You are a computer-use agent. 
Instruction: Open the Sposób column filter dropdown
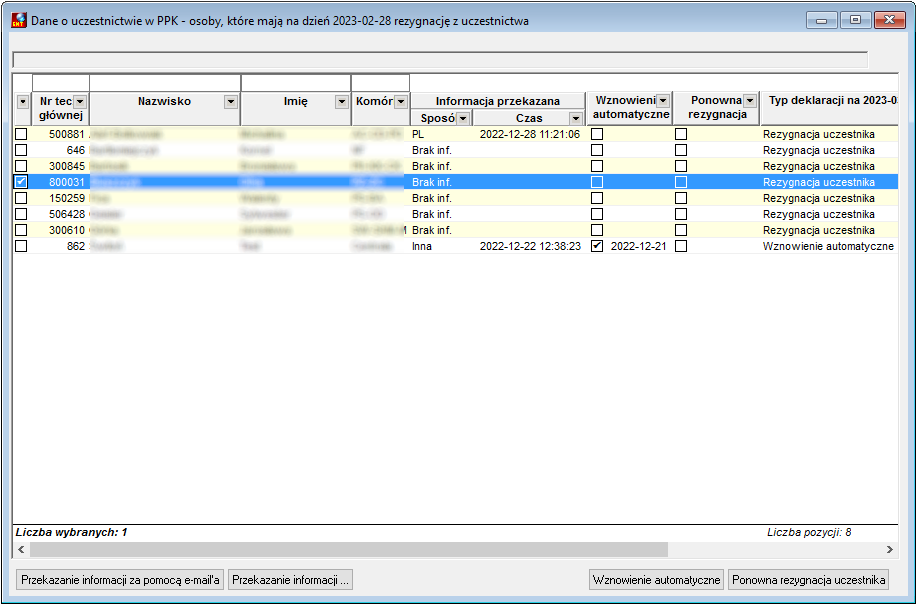click(463, 119)
